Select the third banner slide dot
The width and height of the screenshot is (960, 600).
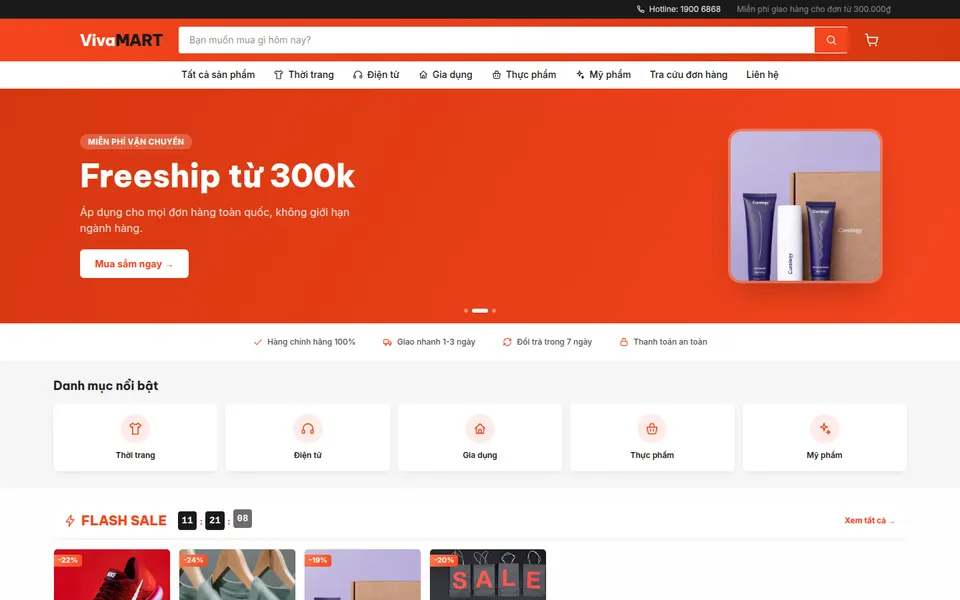(x=494, y=310)
